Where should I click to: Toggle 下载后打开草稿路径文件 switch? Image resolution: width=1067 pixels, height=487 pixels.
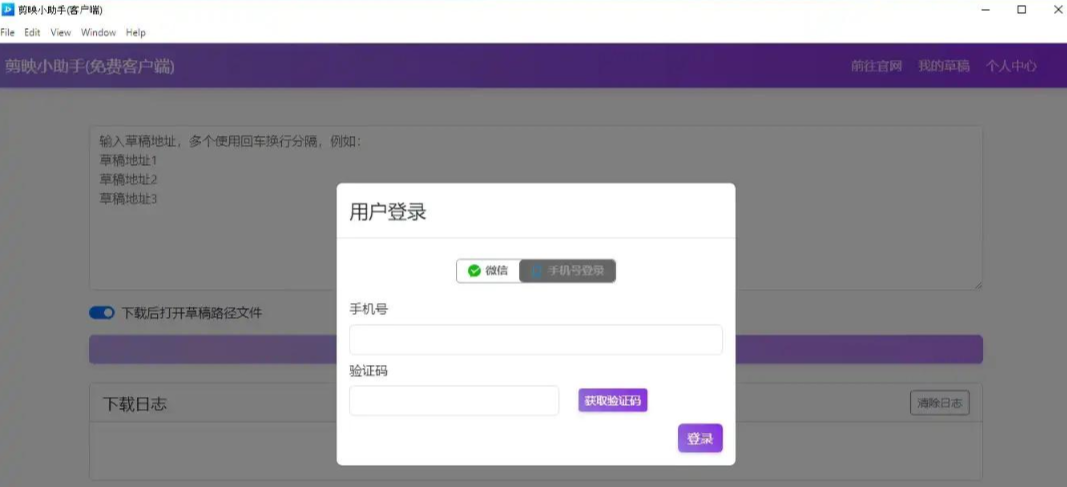pos(101,313)
